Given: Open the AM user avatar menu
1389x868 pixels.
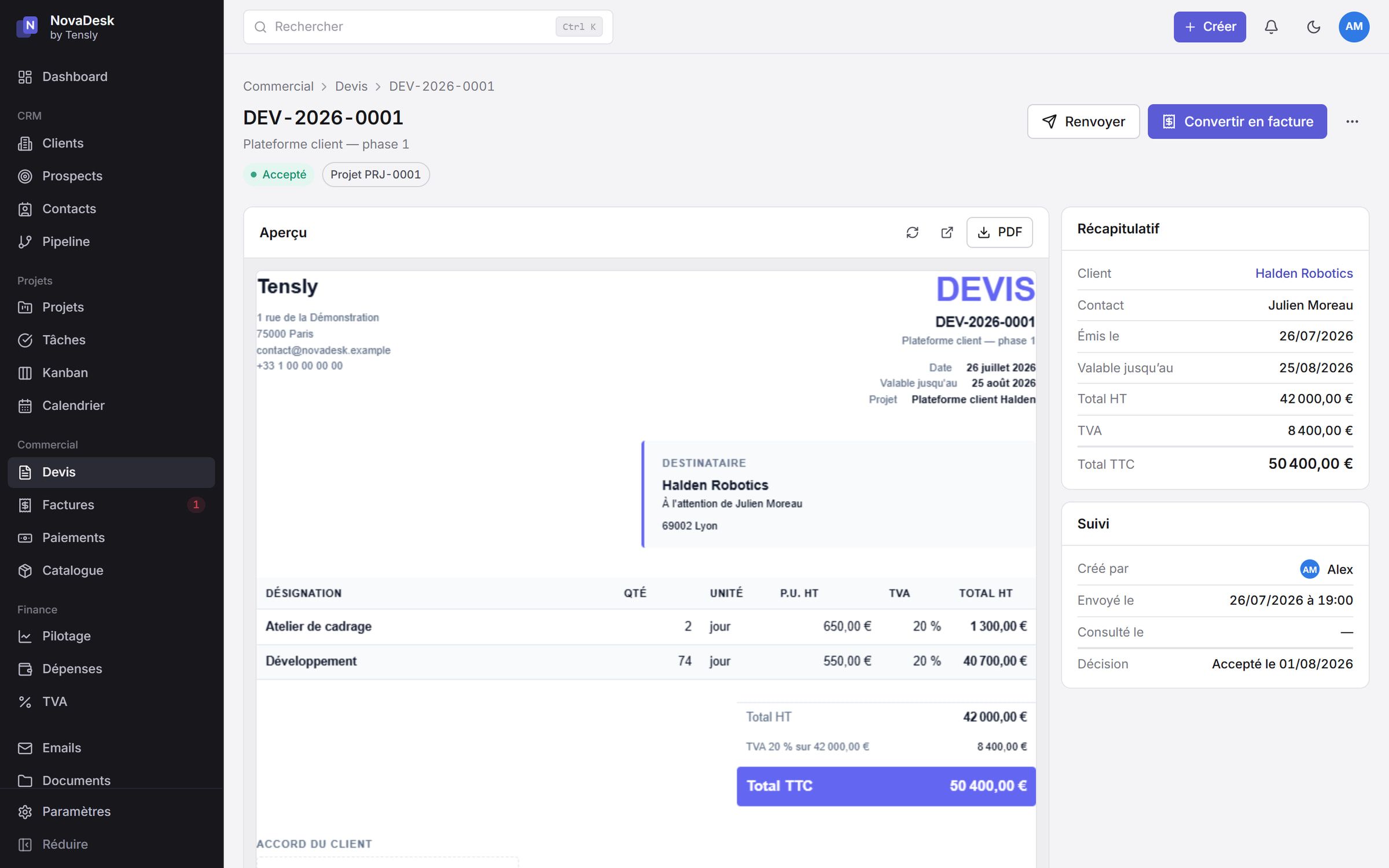Looking at the screenshot, I should click(x=1354, y=27).
